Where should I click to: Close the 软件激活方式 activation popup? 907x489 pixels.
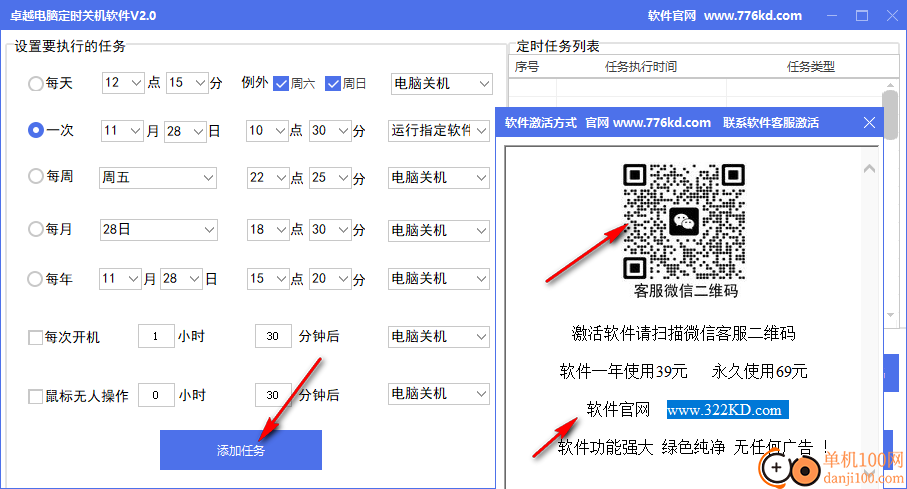point(869,123)
